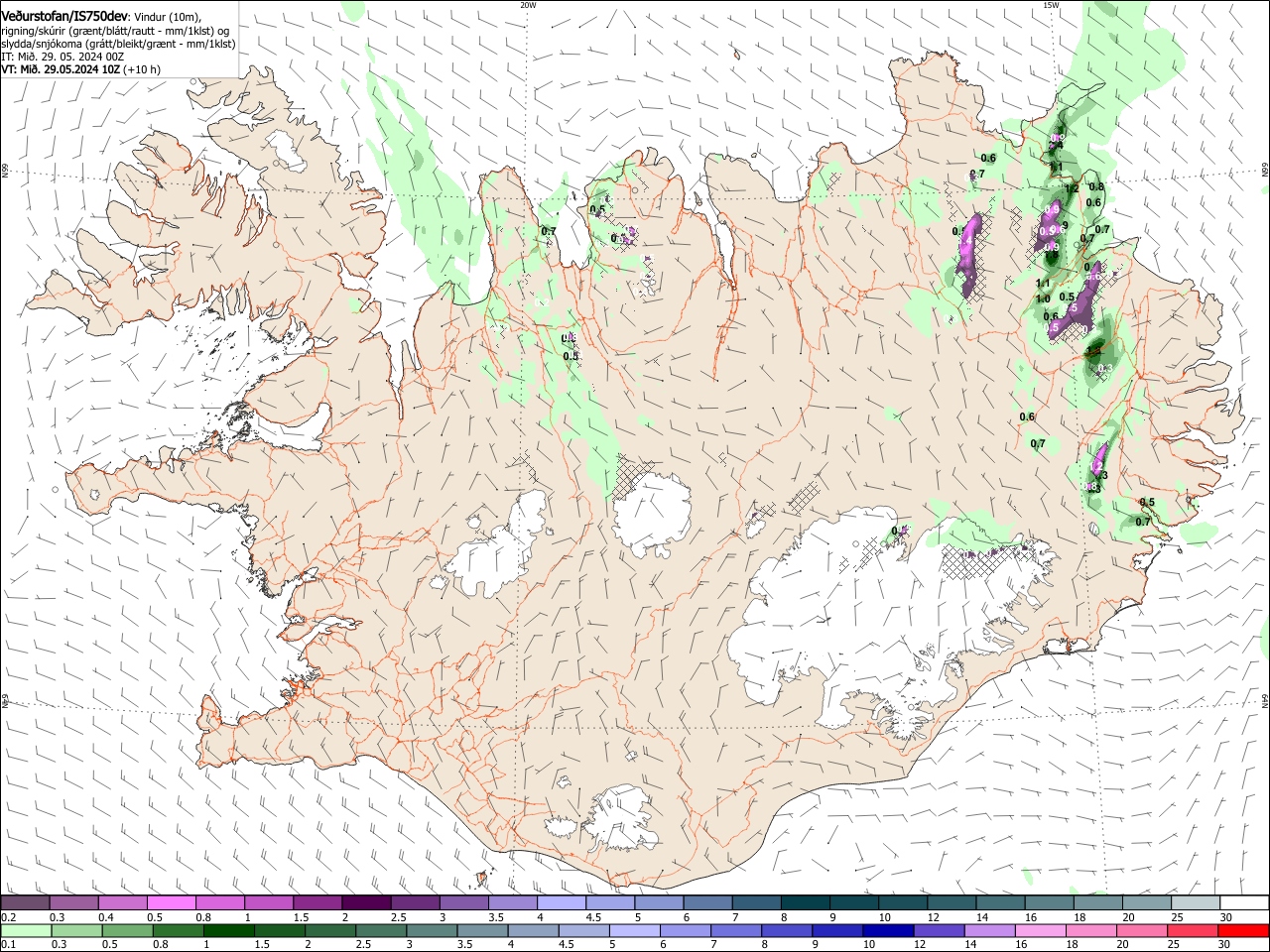Screen dimensions: 1270x952
Task: Select the dark teal 8 mm snow legend swatch
Action: click(x=806, y=902)
